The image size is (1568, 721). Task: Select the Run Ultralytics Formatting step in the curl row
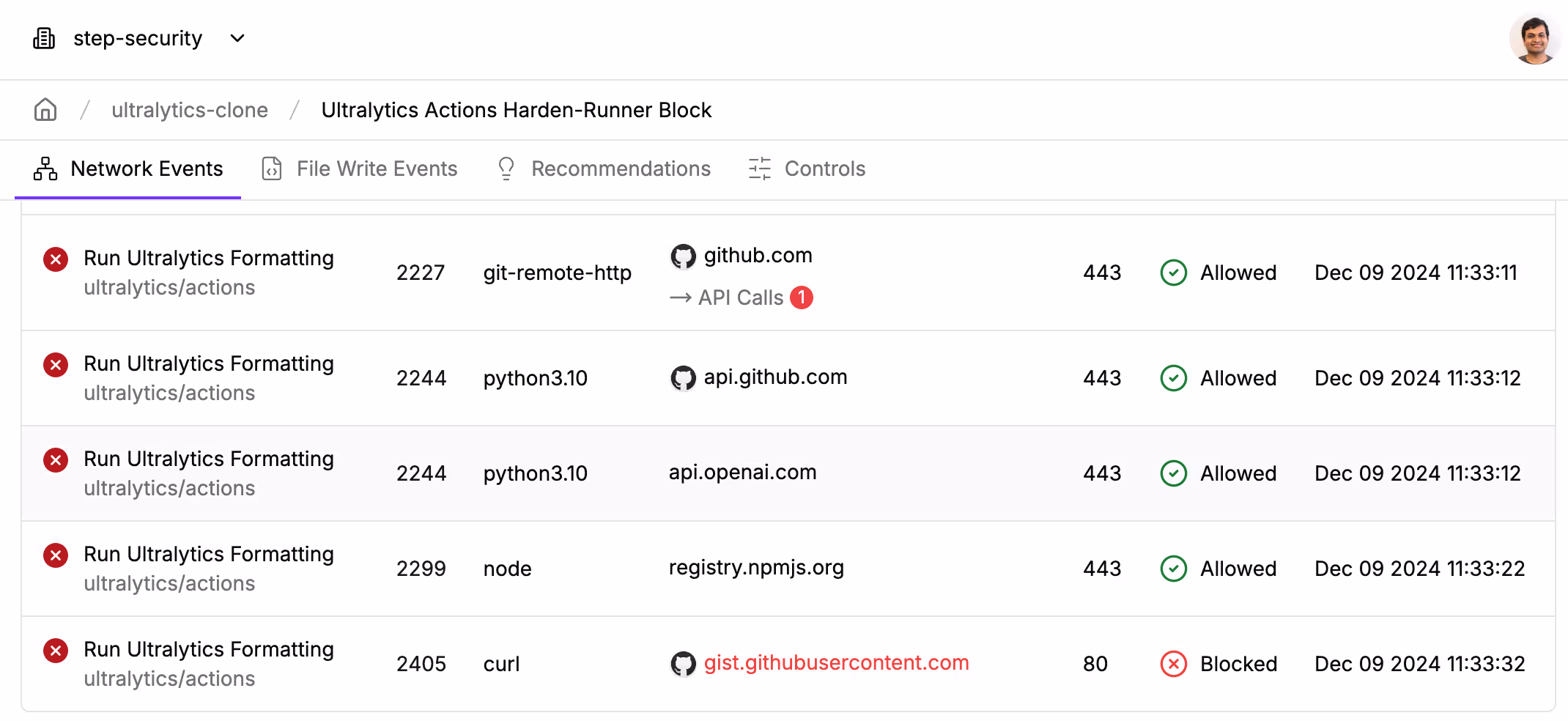click(x=209, y=649)
